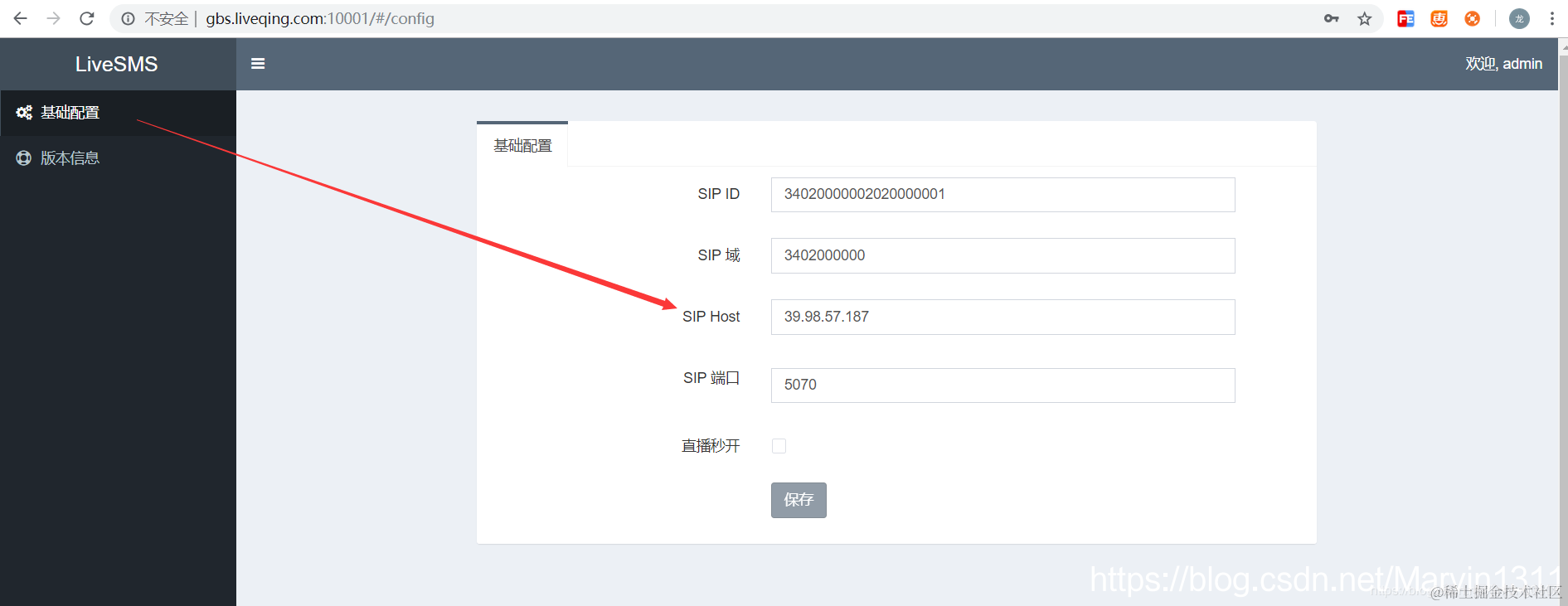Screen dimensions: 1568x606
Task: Reload the page with refresh icon
Action: pos(86,18)
